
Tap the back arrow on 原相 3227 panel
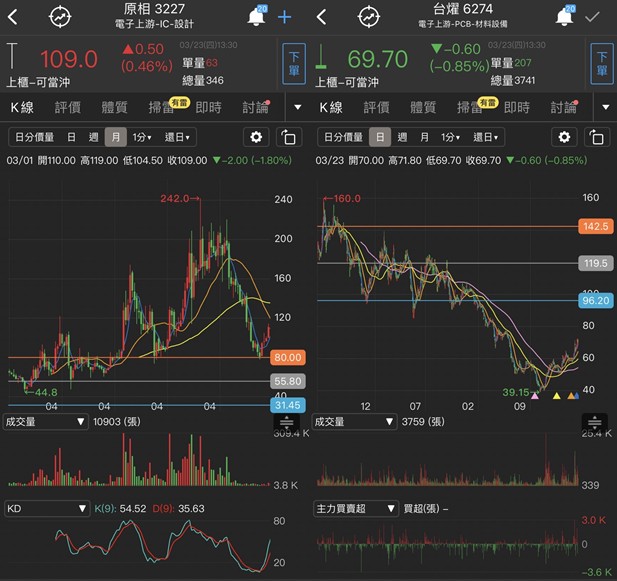point(13,17)
